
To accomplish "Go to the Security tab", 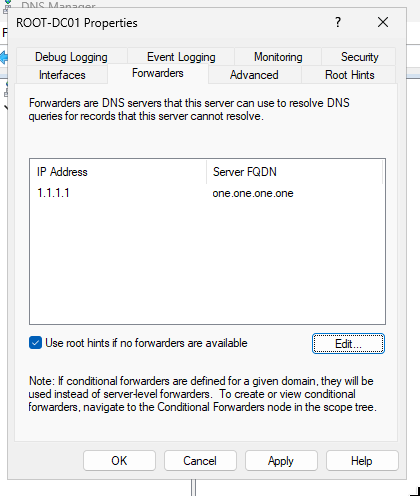I will (359, 57).
